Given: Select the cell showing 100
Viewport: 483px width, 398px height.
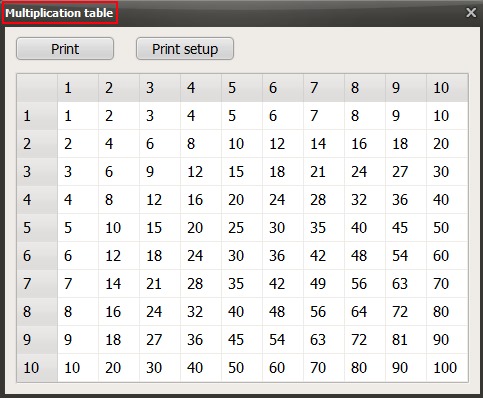Looking at the screenshot, I should (x=447, y=368).
